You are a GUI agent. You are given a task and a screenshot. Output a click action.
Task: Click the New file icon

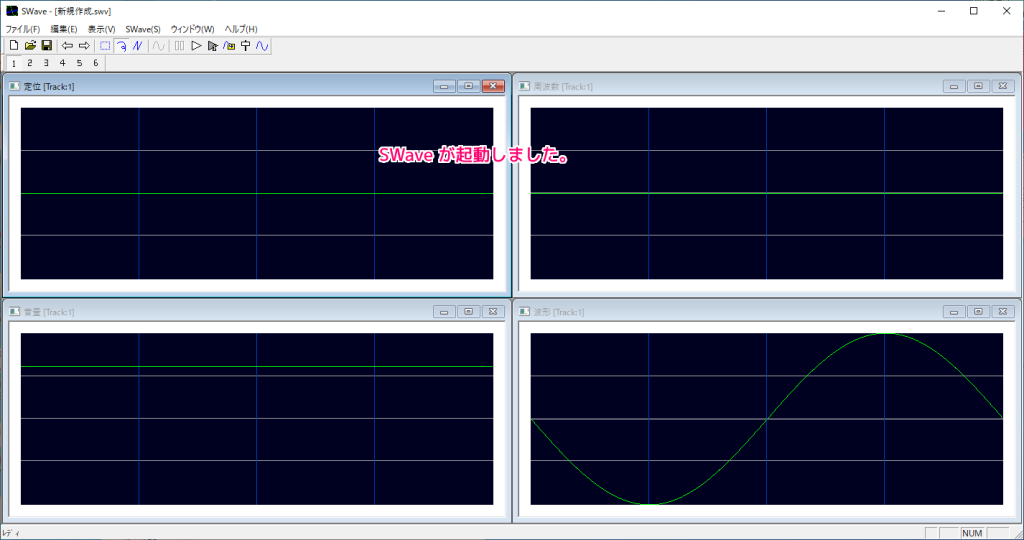click(13, 46)
